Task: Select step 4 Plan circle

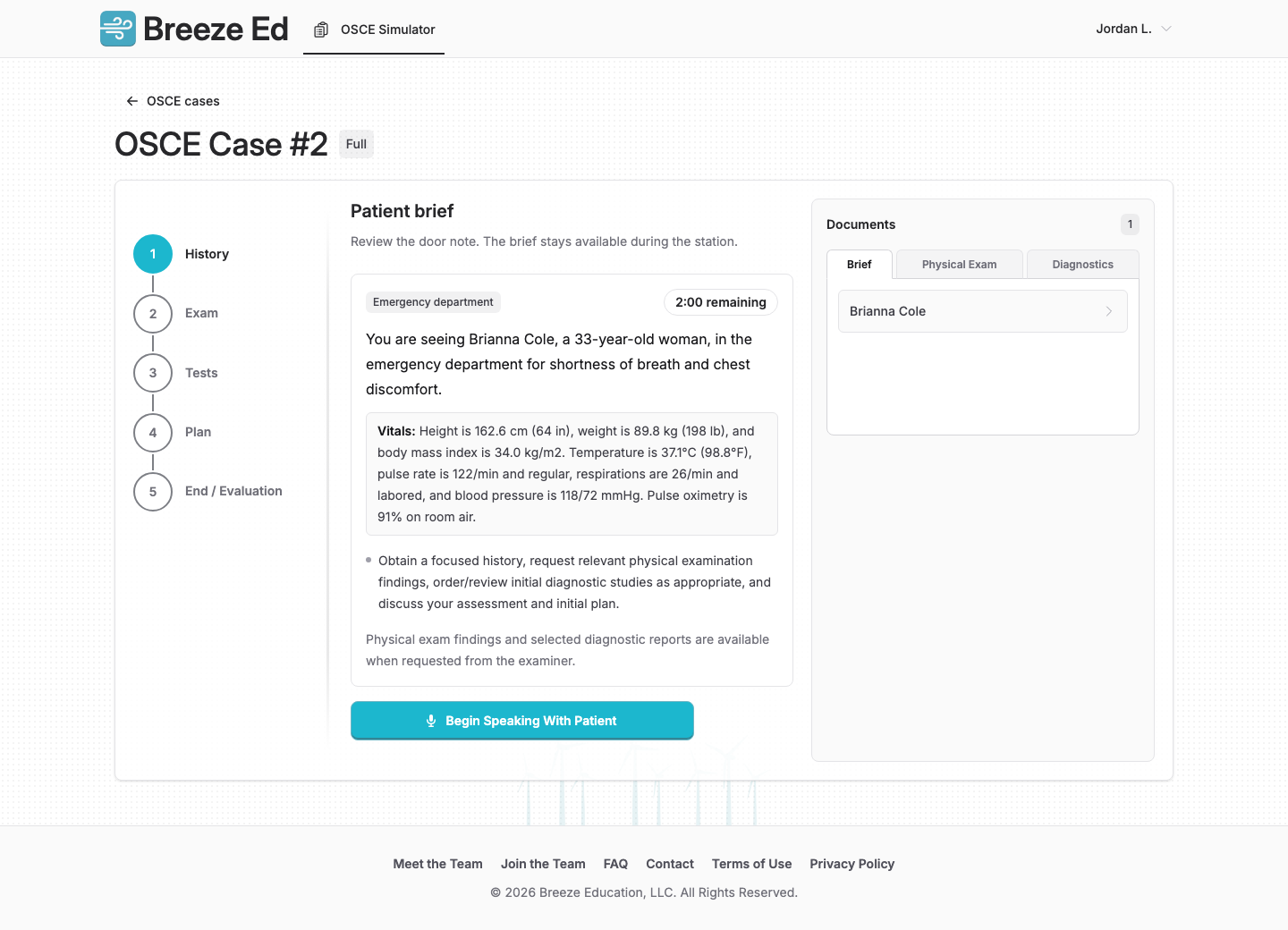Action: 153,432
